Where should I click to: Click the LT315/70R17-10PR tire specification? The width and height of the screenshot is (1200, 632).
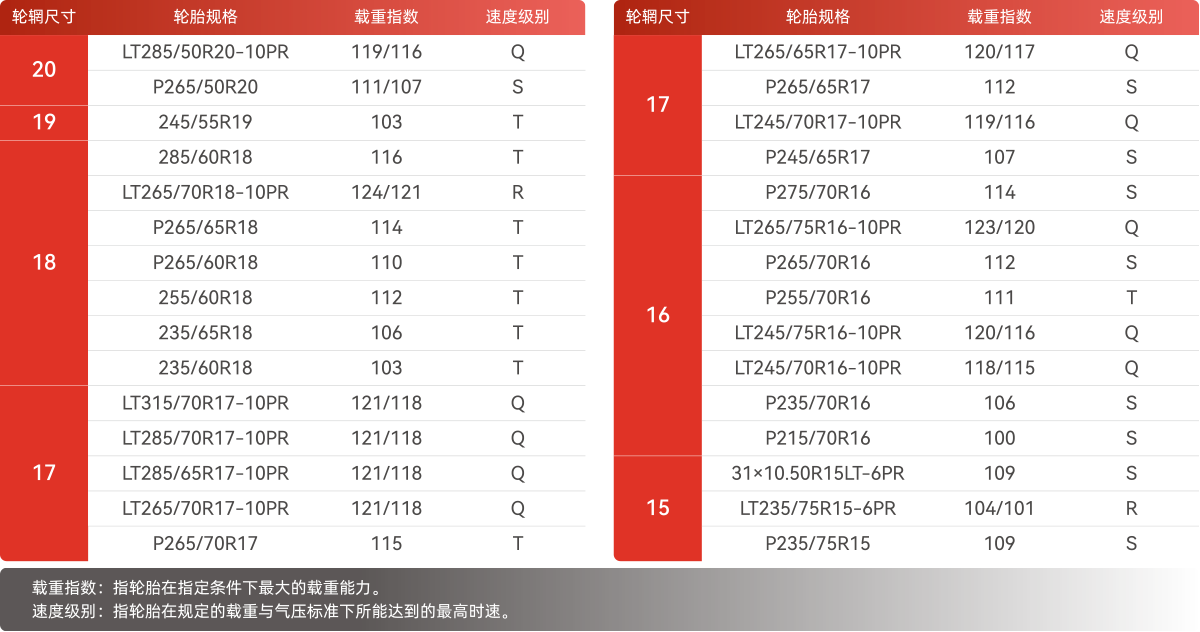[205, 403]
